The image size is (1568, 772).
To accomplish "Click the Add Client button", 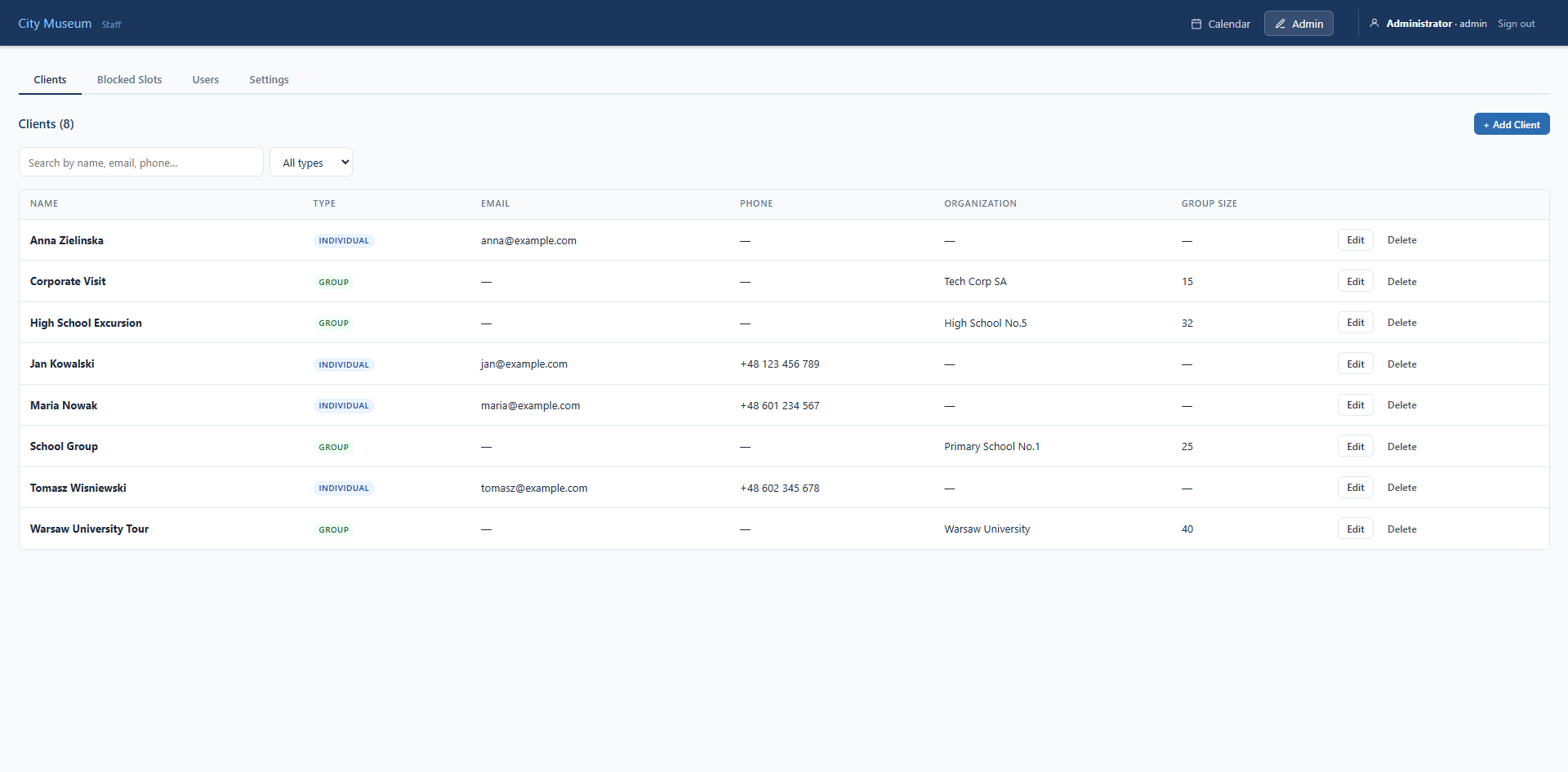I will click(1512, 124).
